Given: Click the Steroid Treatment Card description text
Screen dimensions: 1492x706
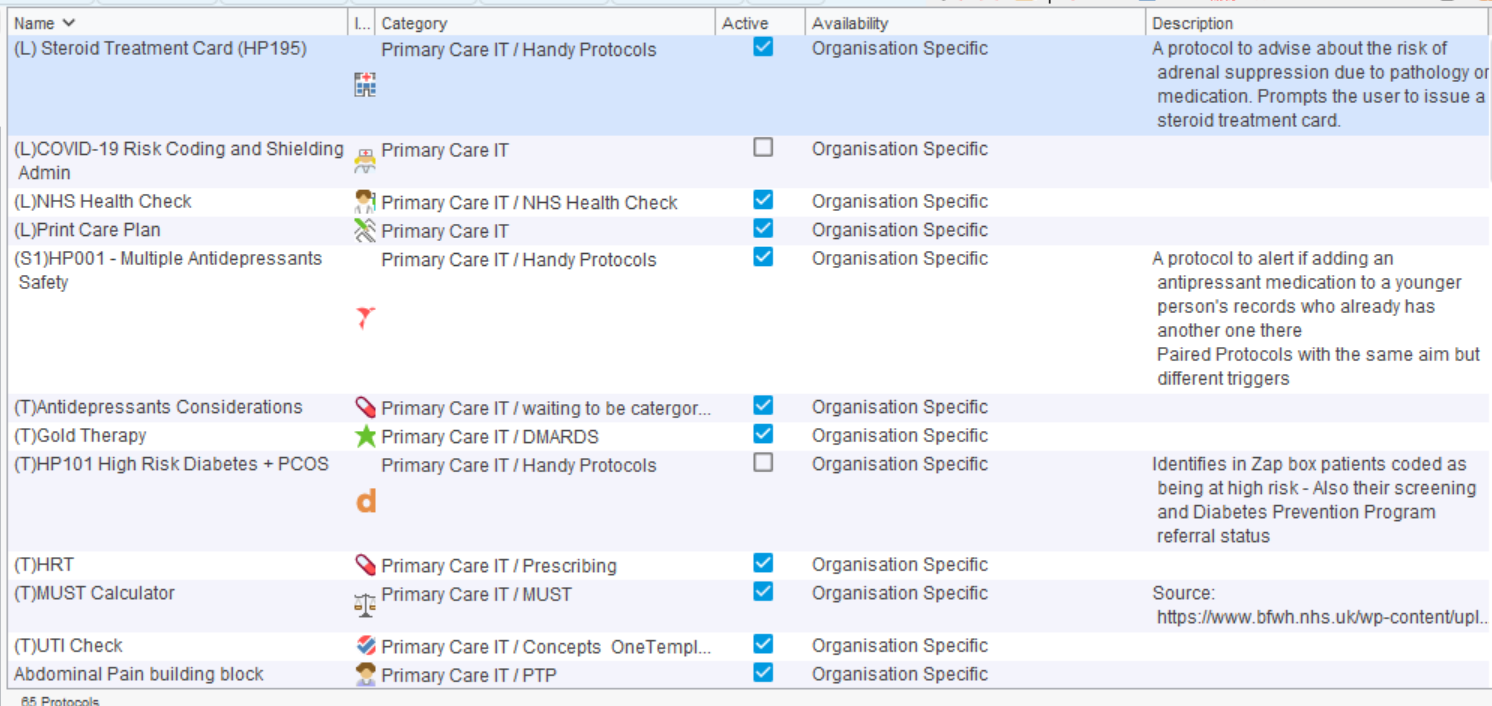Looking at the screenshot, I should (x=1320, y=84).
